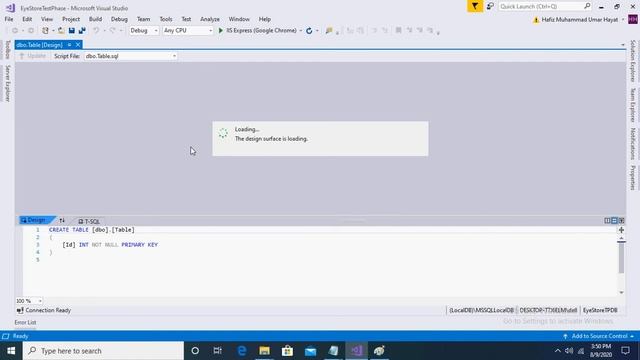This screenshot has height=360, width=640.
Task: Click the Quick Launch search field
Action: tap(545, 6)
